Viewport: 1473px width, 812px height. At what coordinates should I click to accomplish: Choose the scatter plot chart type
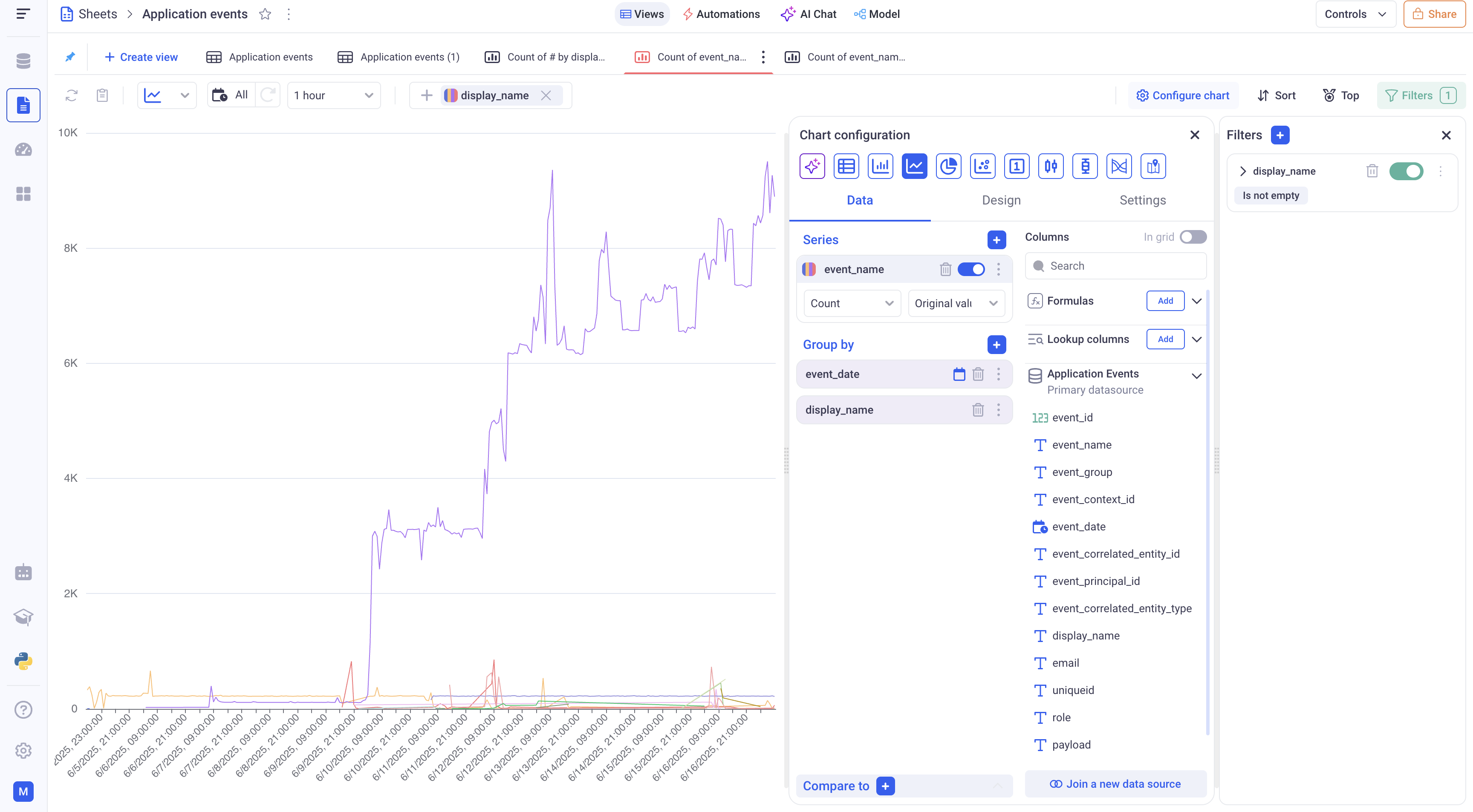click(x=982, y=166)
